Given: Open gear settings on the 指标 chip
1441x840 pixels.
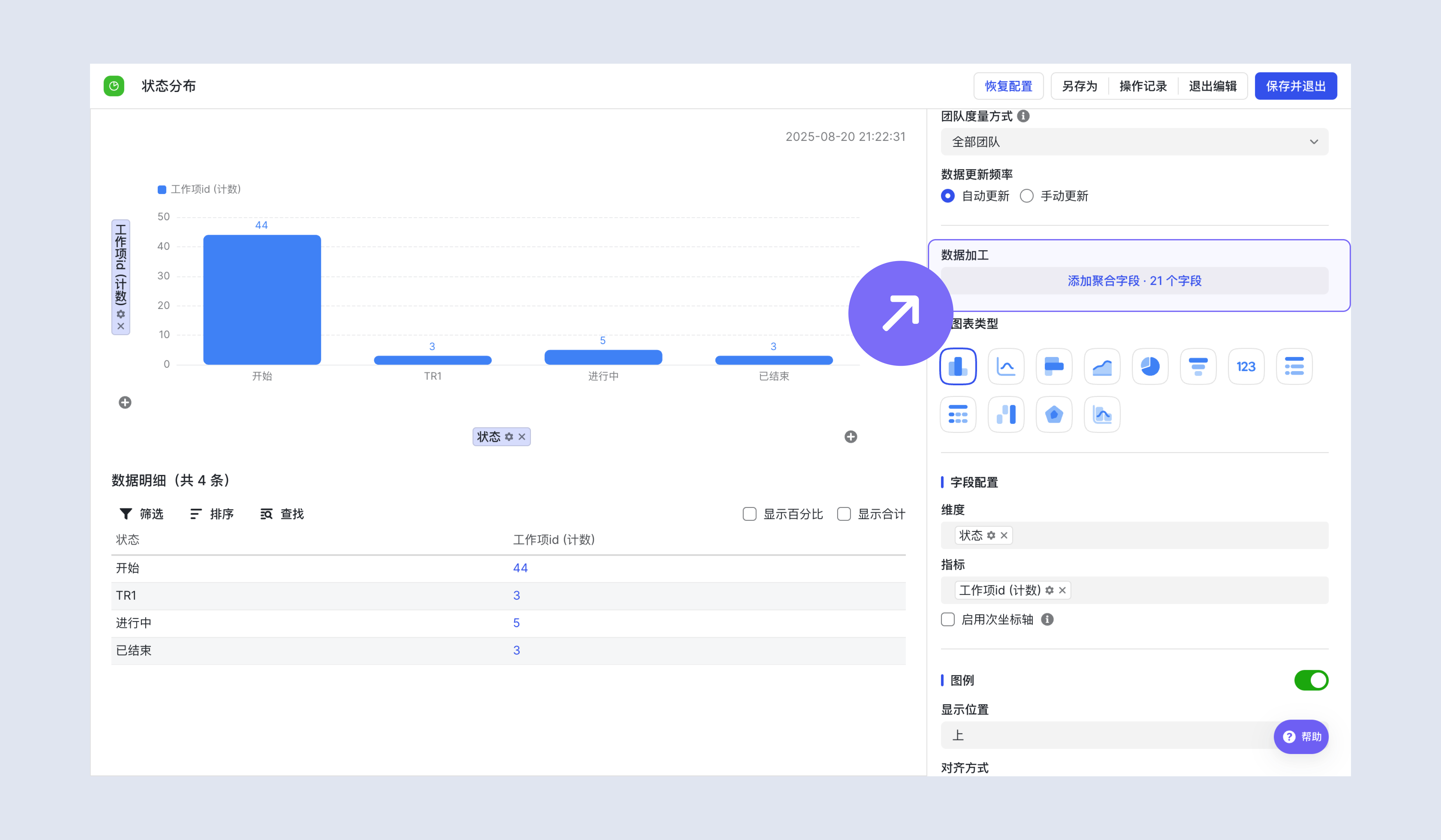Looking at the screenshot, I should (1049, 590).
